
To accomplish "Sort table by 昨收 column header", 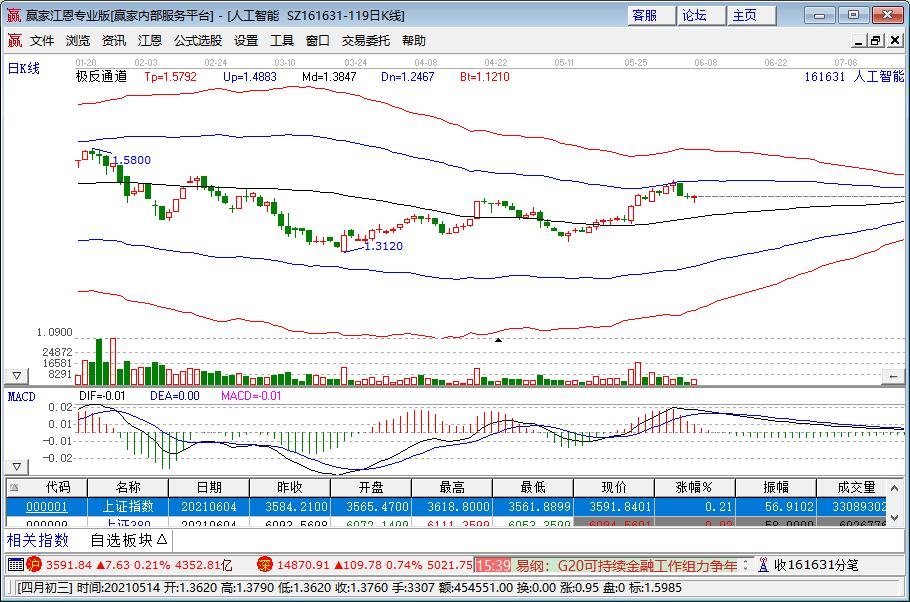I will 290,488.
